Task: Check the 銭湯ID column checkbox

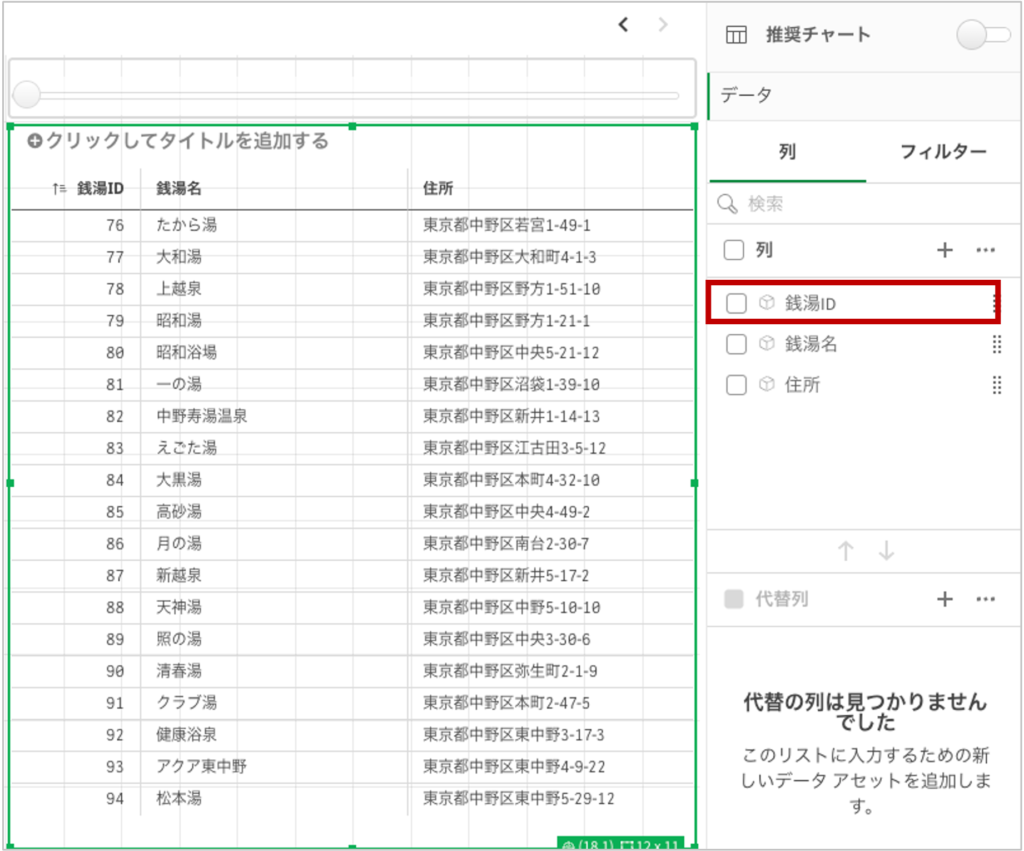Action: 736,304
